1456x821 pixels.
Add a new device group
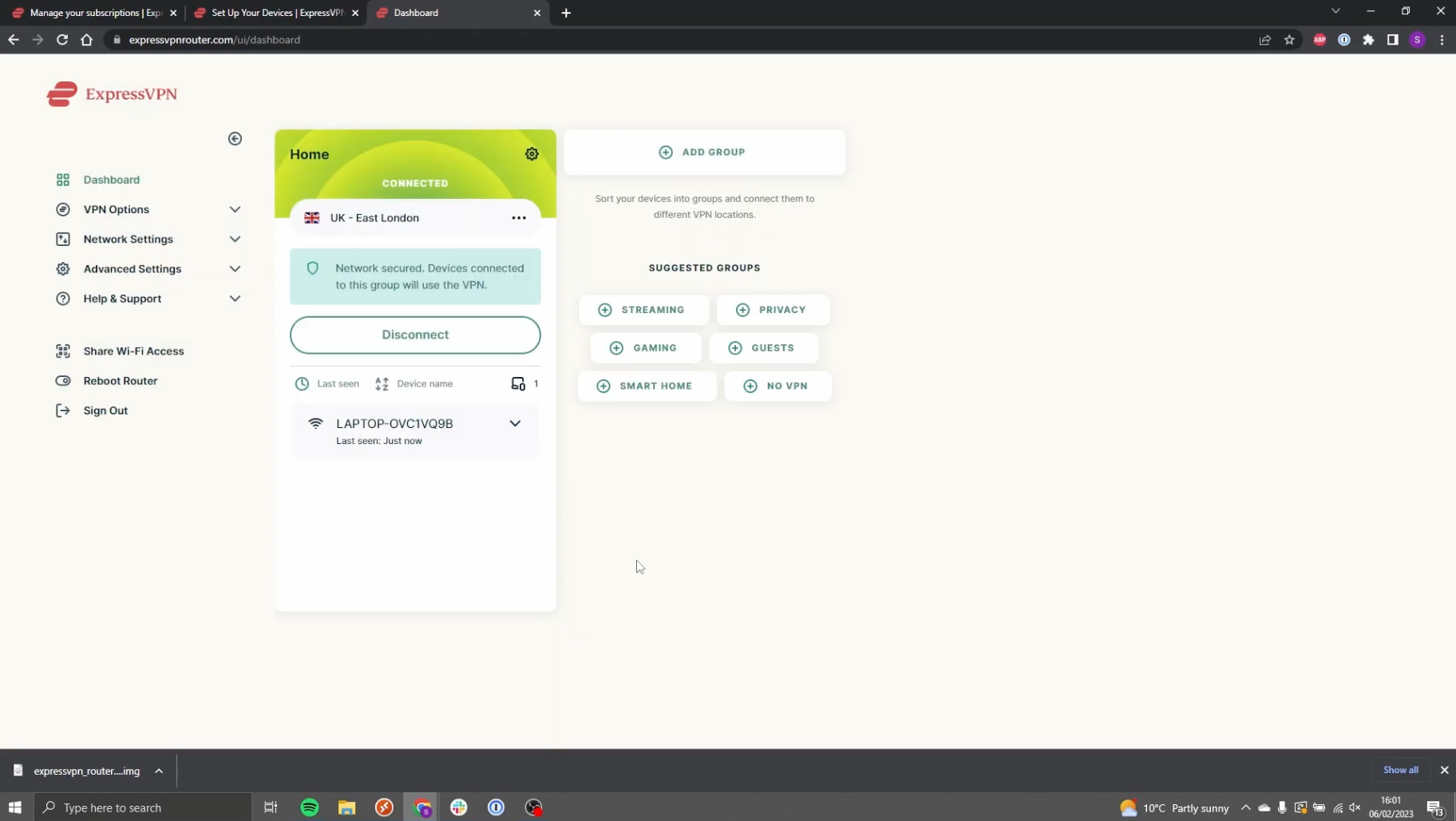point(703,152)
